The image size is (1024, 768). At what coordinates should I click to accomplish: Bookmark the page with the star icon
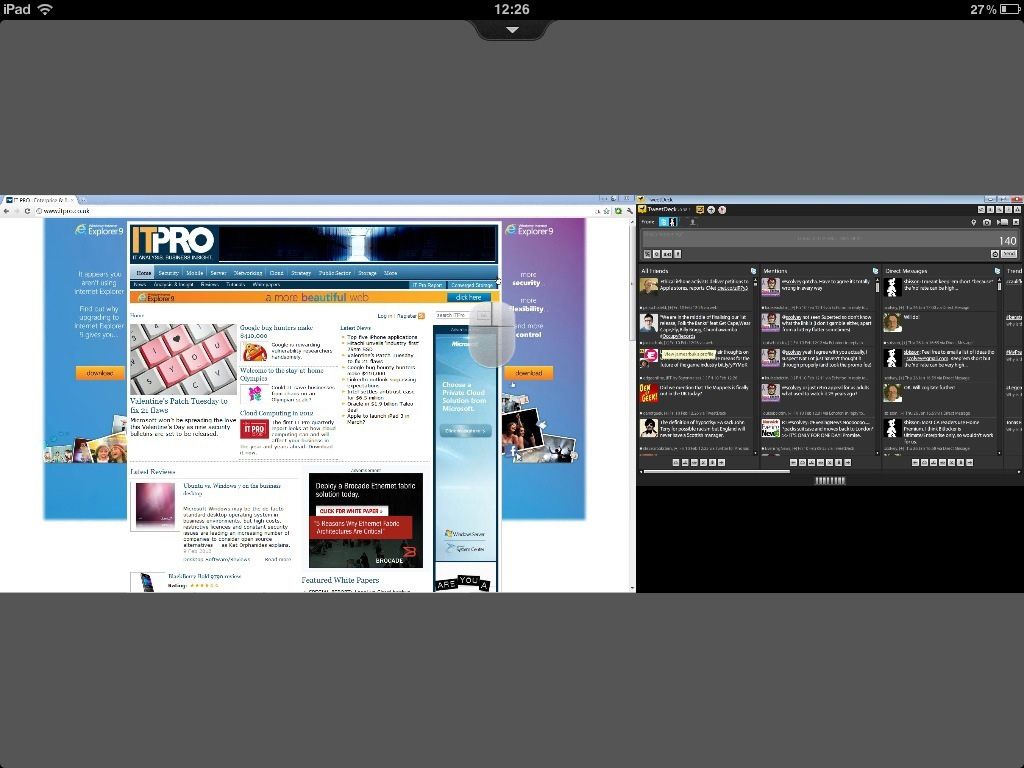tap(606, 211)
